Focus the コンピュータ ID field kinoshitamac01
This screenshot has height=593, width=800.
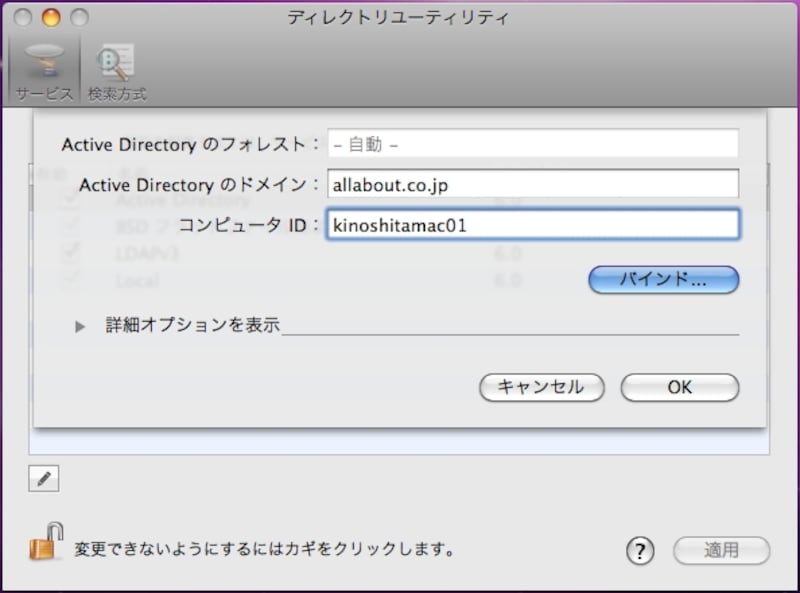tap(533, 224)
